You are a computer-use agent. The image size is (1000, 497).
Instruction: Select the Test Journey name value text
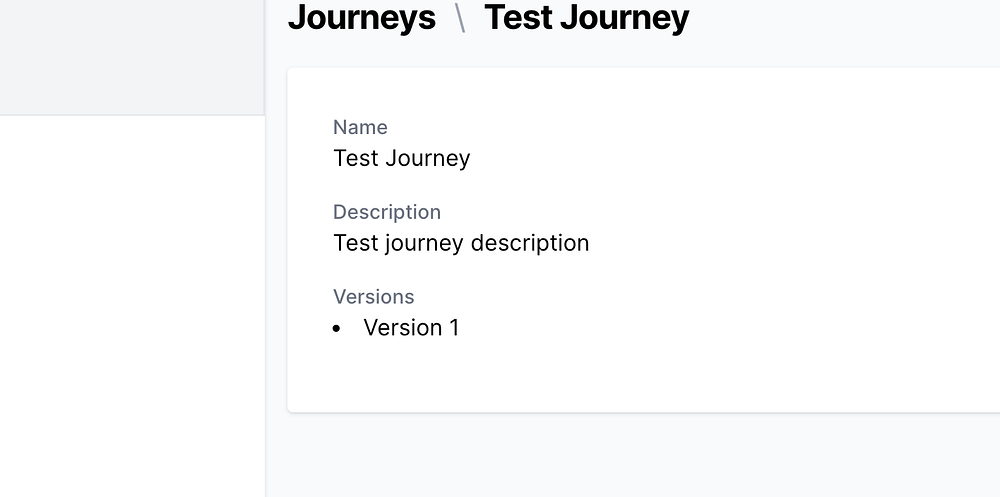coord(401,158)
